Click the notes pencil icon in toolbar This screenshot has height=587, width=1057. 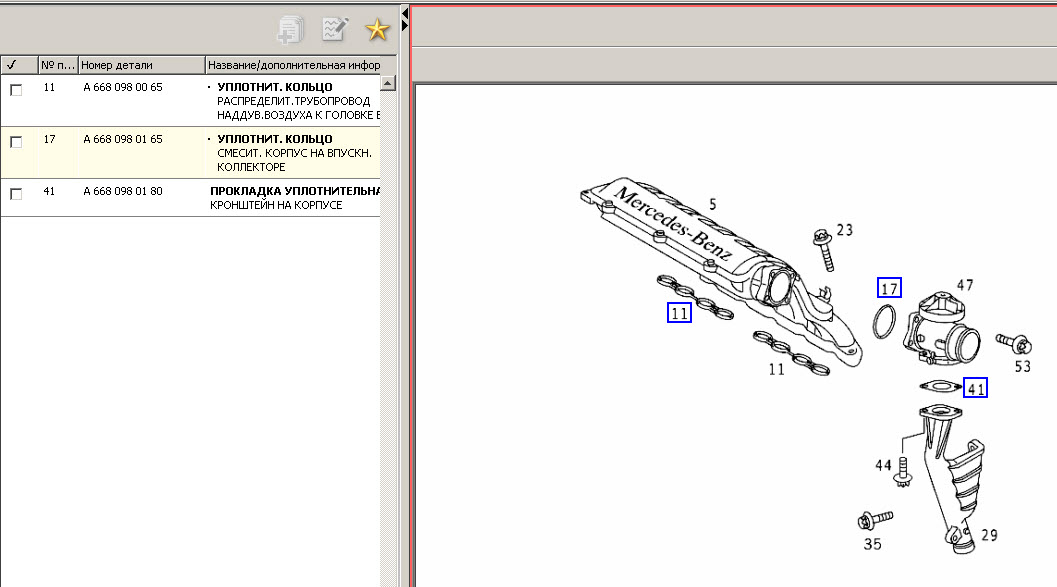tap(334, 30)
